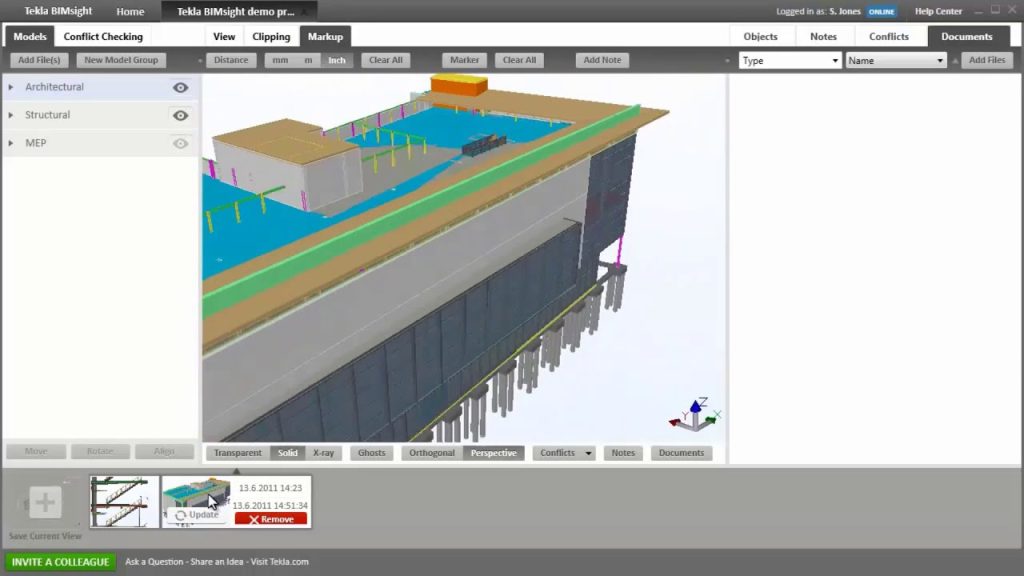
Task: Open the Clipping tab
Action: pyautogui.click(x=271, y=35)
